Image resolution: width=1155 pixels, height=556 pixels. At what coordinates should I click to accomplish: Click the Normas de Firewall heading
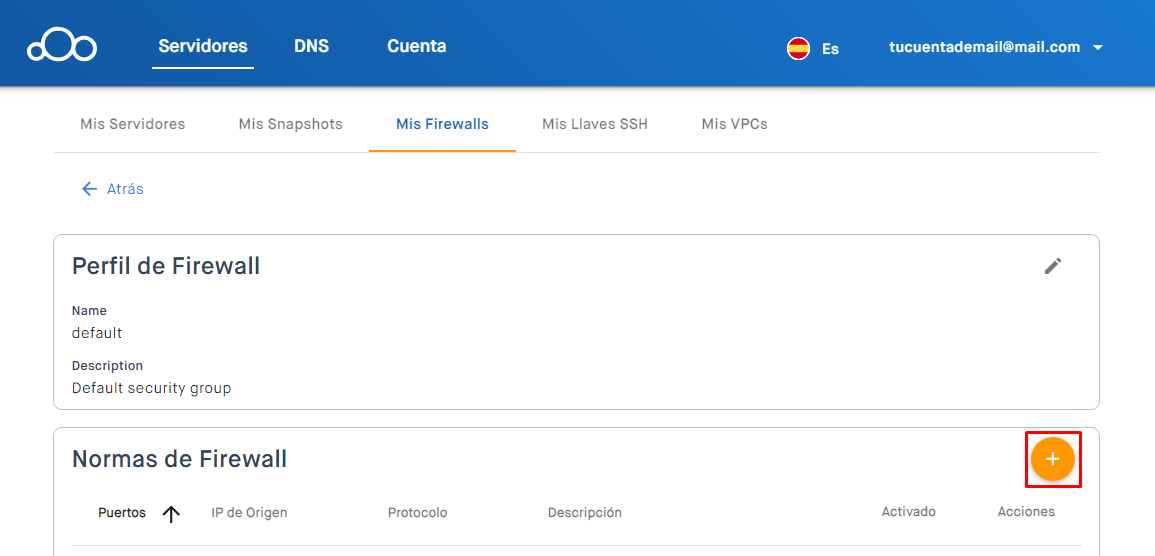pos(180,459)
